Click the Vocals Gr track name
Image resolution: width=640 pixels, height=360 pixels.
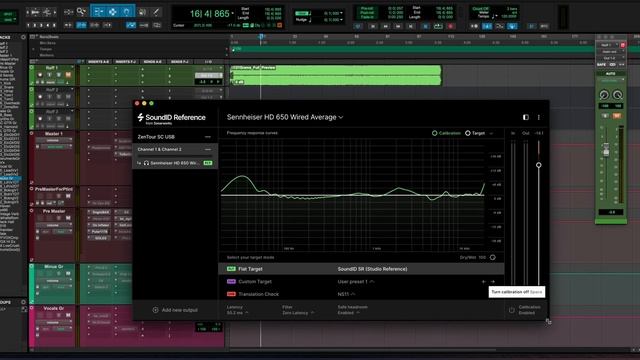53,308
